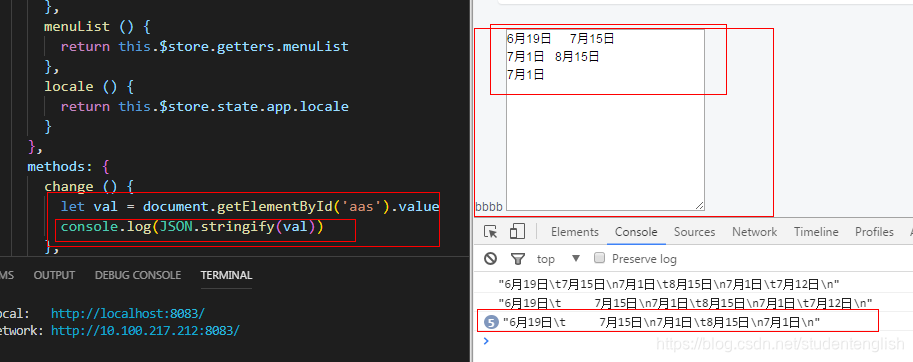913x362 pixels.
Task: Click the 'bbbb' label beside textarea
Action: [x=489, y=207]
